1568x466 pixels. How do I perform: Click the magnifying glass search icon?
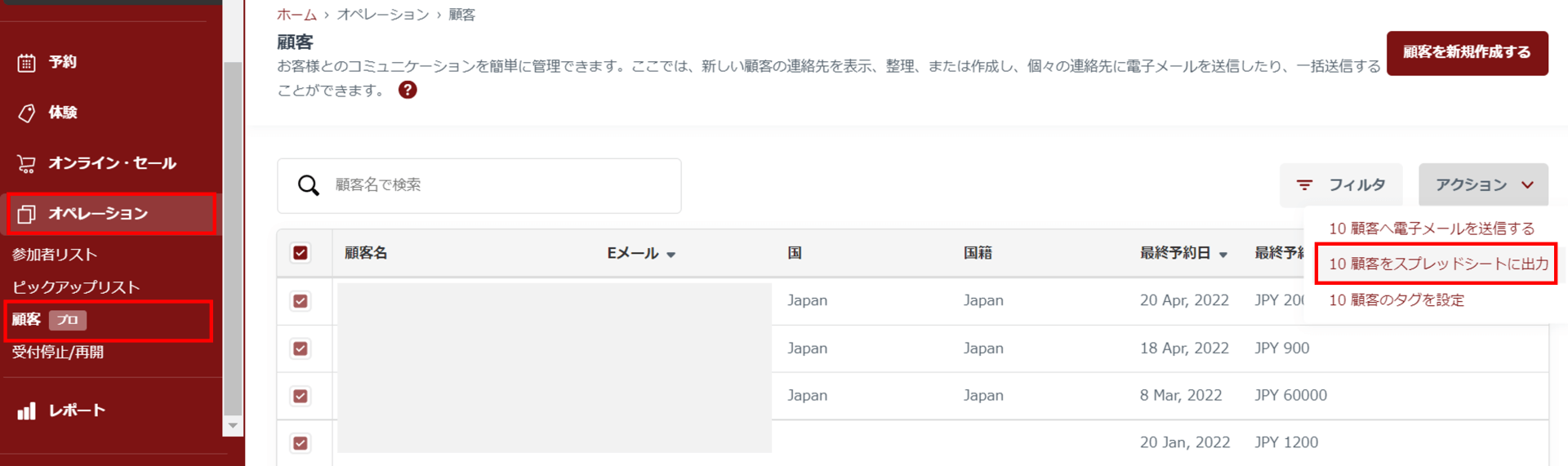click(308, 185)
